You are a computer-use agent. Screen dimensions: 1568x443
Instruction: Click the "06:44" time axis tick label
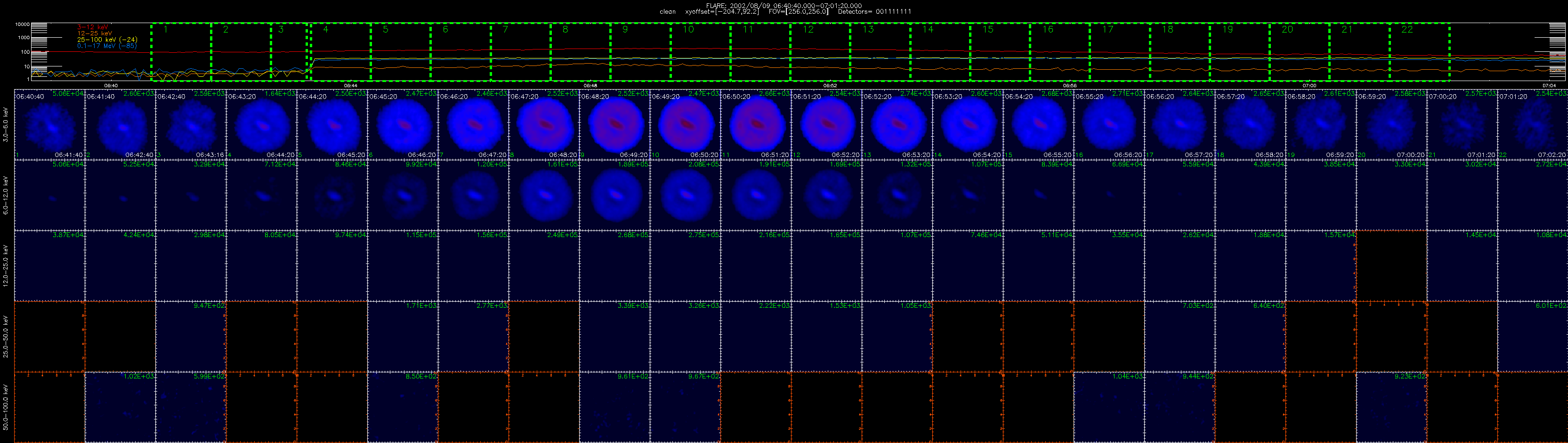351,86
